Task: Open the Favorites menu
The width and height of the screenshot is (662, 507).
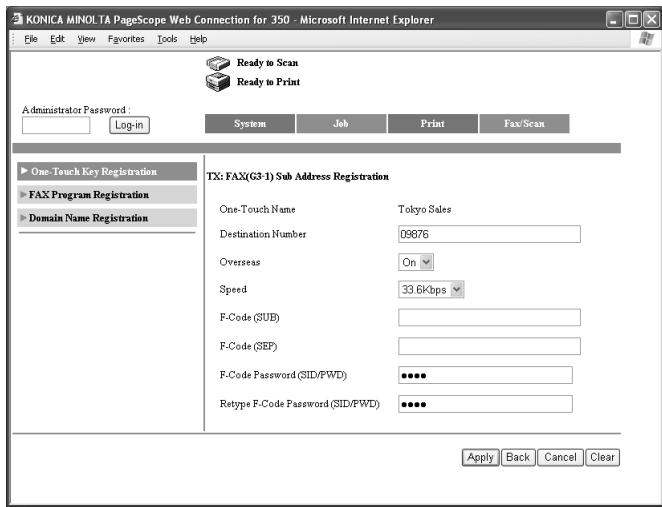Action: pos(126,39)
